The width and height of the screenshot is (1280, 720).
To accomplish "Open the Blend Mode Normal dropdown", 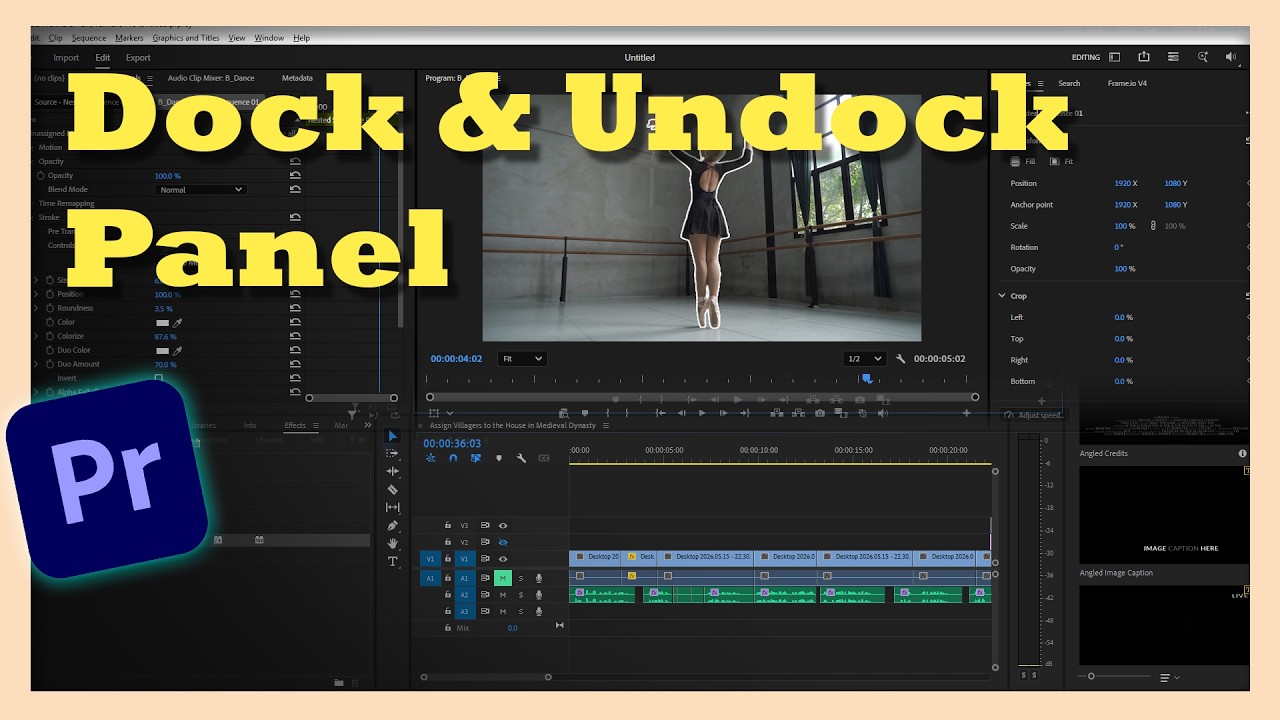I will (x=201, y=189).
